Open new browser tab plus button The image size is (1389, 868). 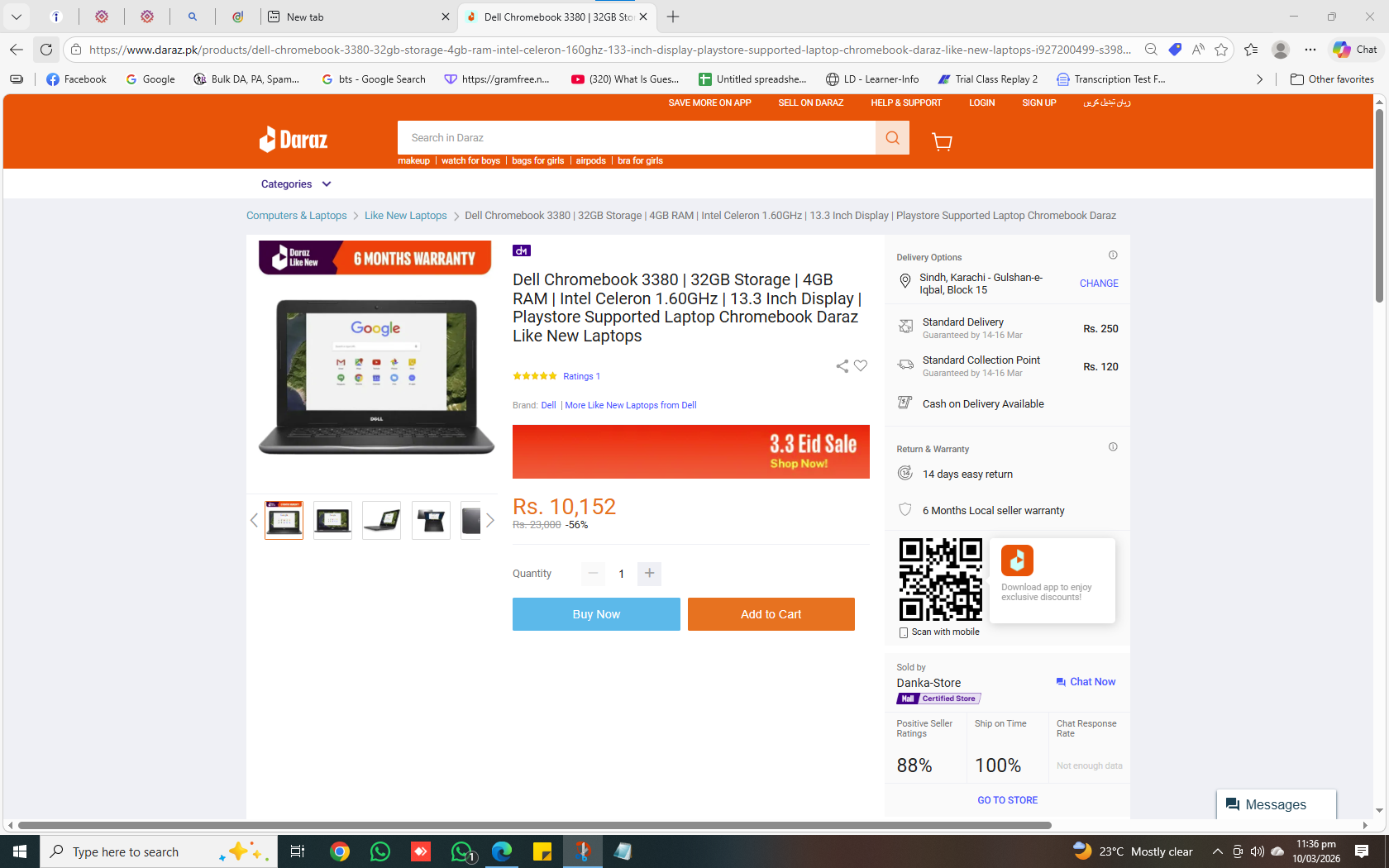[673, 17]
